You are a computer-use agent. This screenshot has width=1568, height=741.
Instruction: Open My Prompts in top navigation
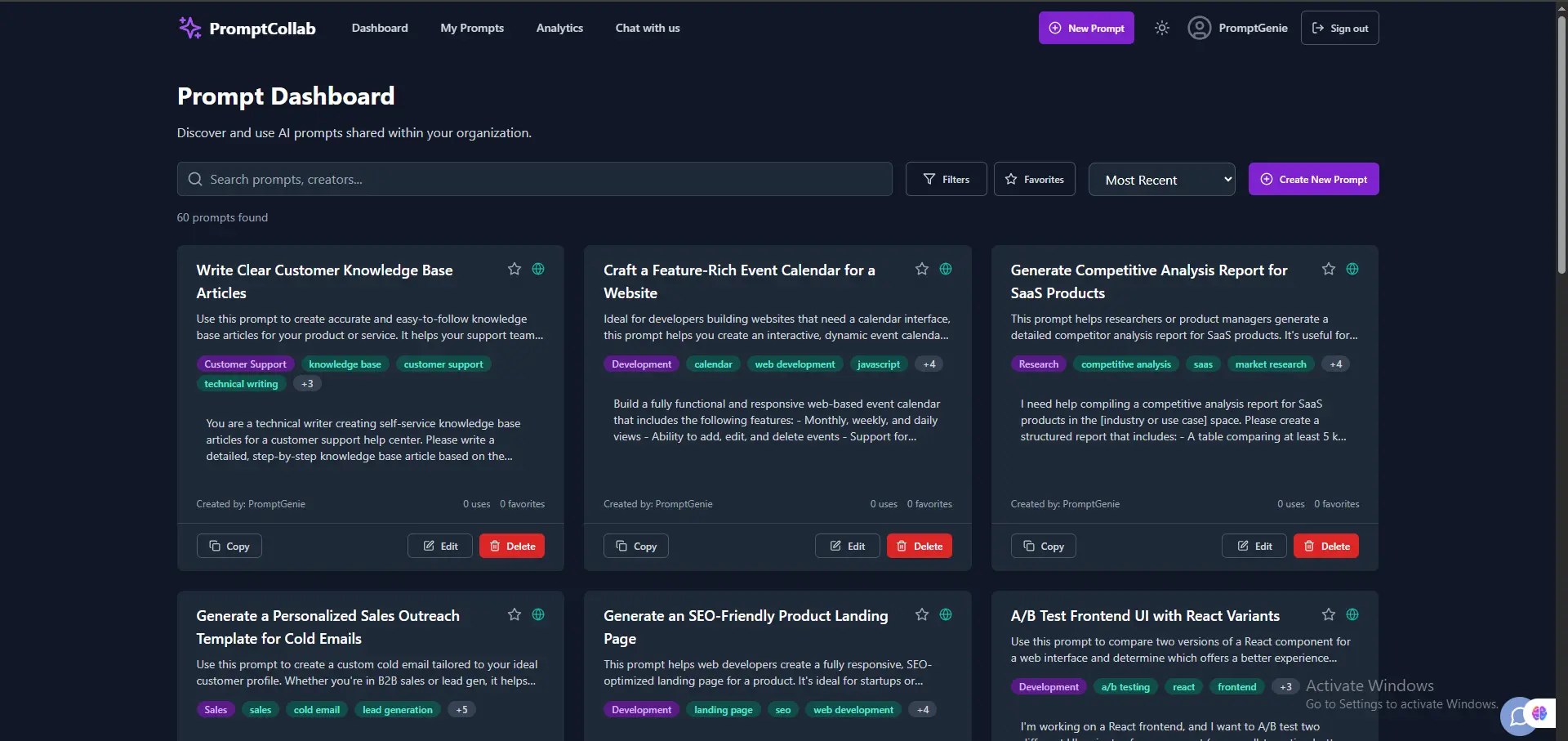pyautogui.click(x=472, y=28)
